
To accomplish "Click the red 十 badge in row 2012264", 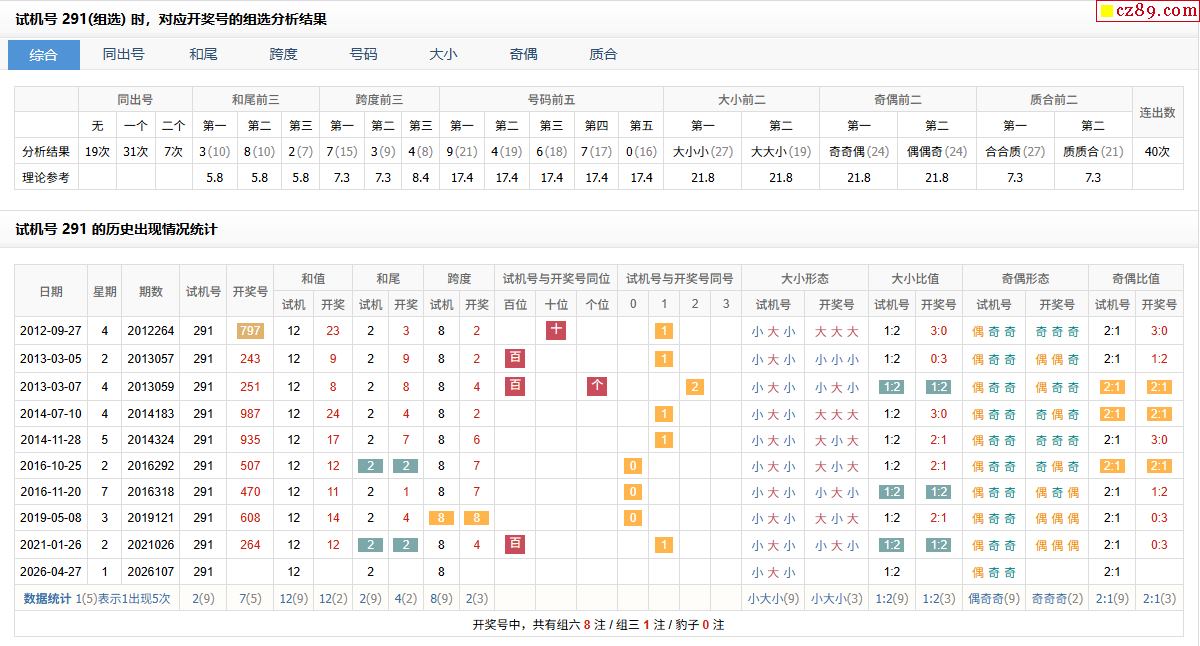I will pyautogui.click(x=557, y=330).
